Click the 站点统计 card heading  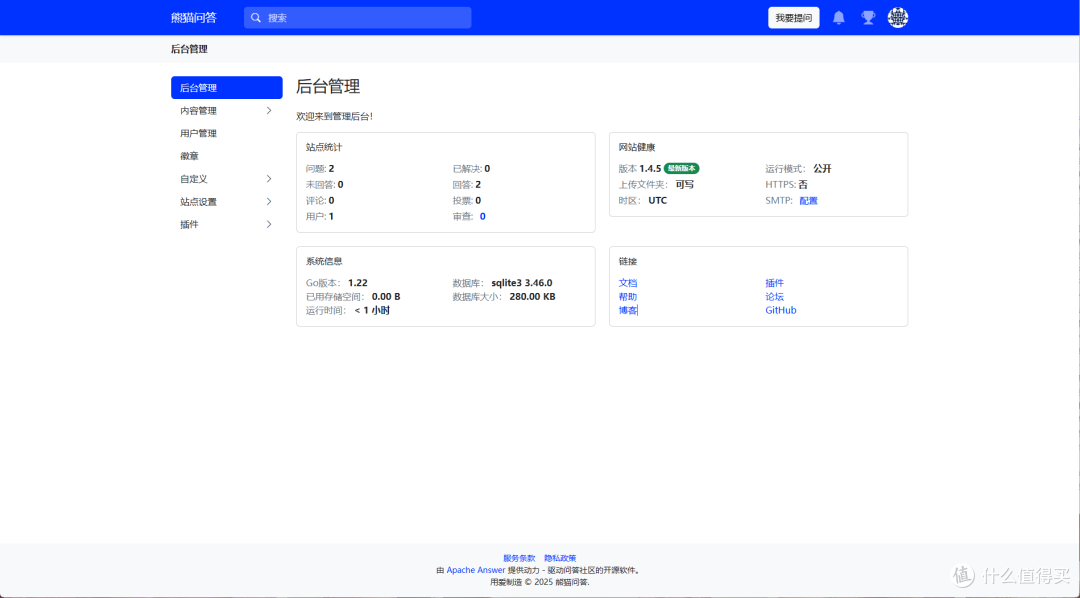(x=324, y=147)
